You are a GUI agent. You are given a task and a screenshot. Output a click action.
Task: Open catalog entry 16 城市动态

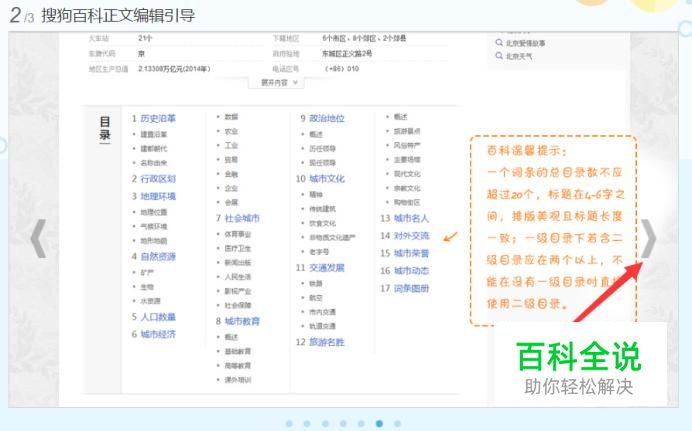click(x=411, y=270)
